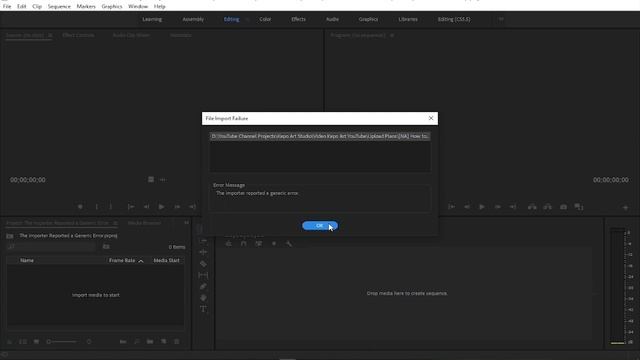Screen dimensions: 640x360
Task: Select the Slip tool
Action: [203, 275]
